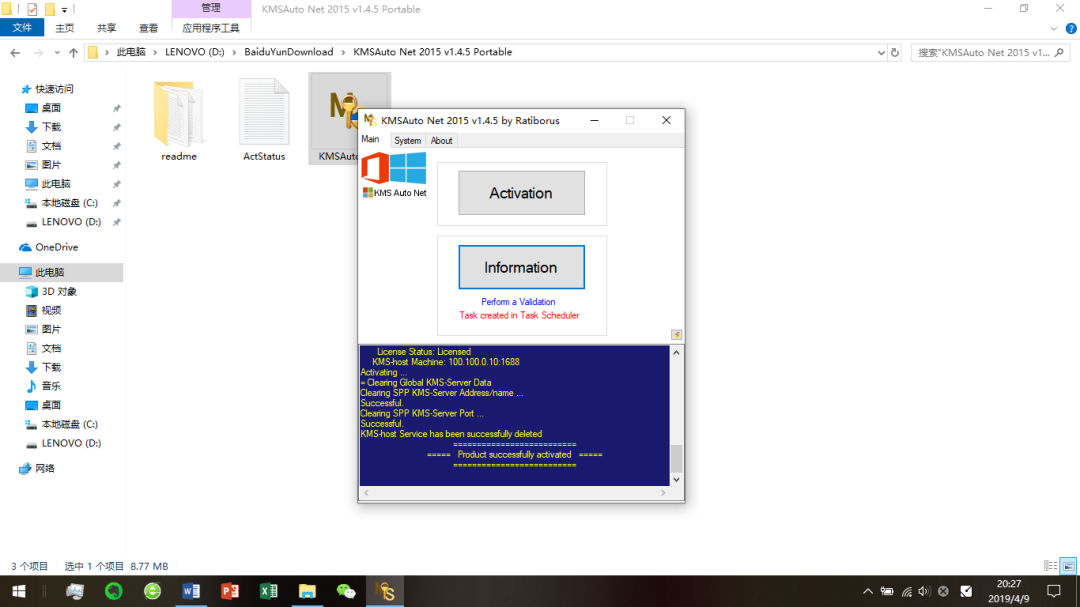Image resolution: width=1080 pixels, height=607 pixels.
Task: Select 文档 under quick access
Action: (51, 146)
